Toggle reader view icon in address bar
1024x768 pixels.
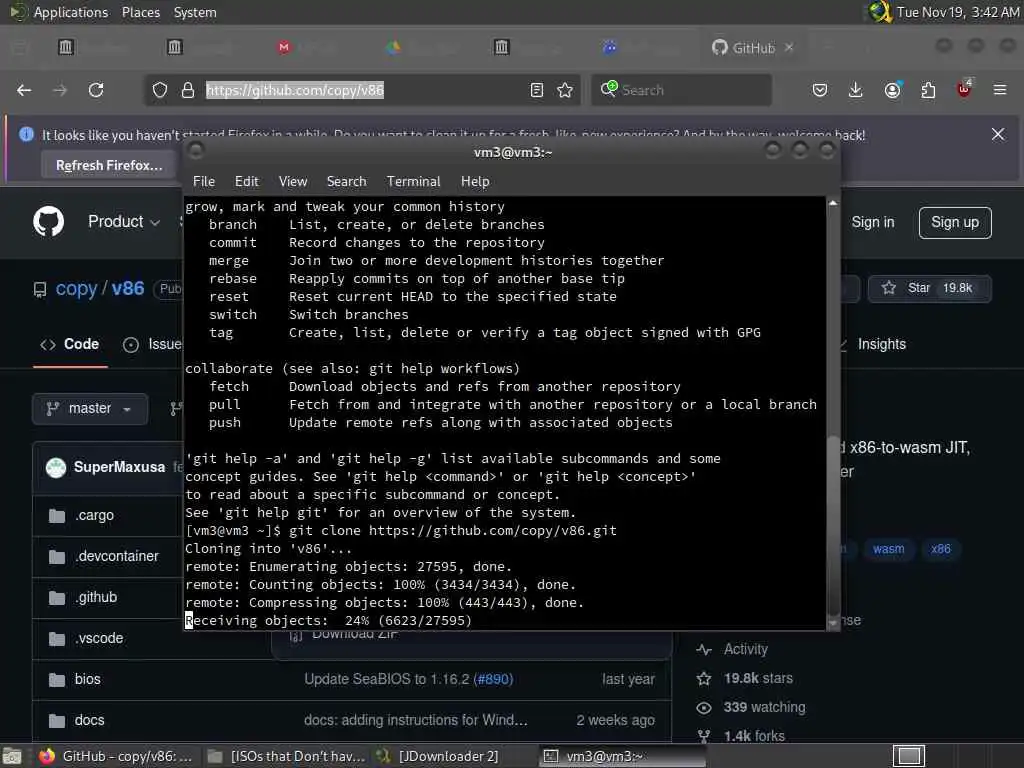[537, 90]
